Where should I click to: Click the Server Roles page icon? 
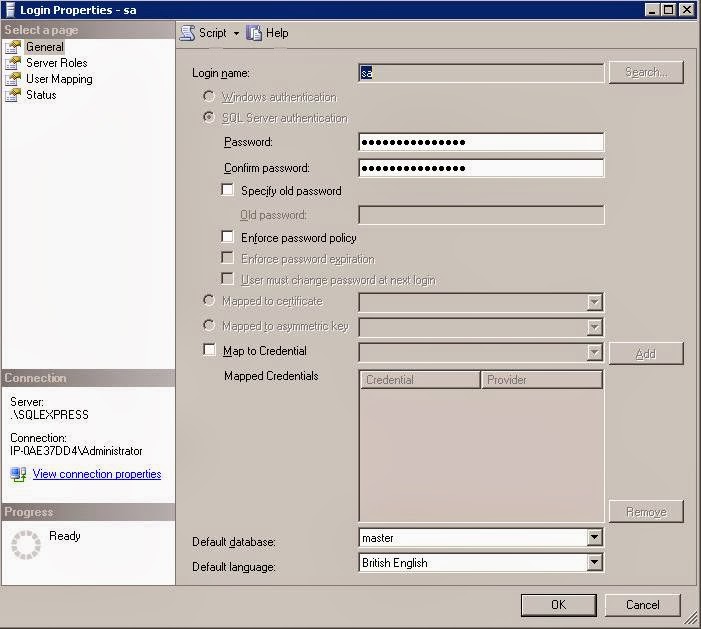coord(13,63)
